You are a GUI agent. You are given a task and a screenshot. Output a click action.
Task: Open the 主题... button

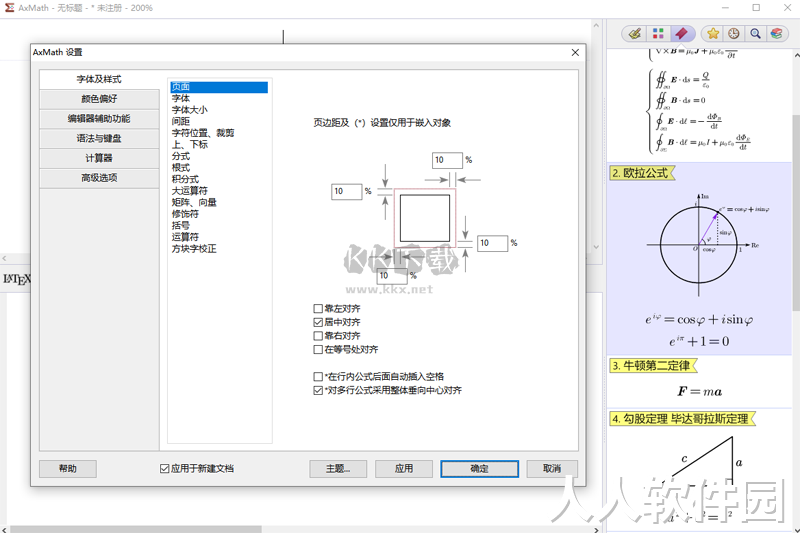coord(338,469)
